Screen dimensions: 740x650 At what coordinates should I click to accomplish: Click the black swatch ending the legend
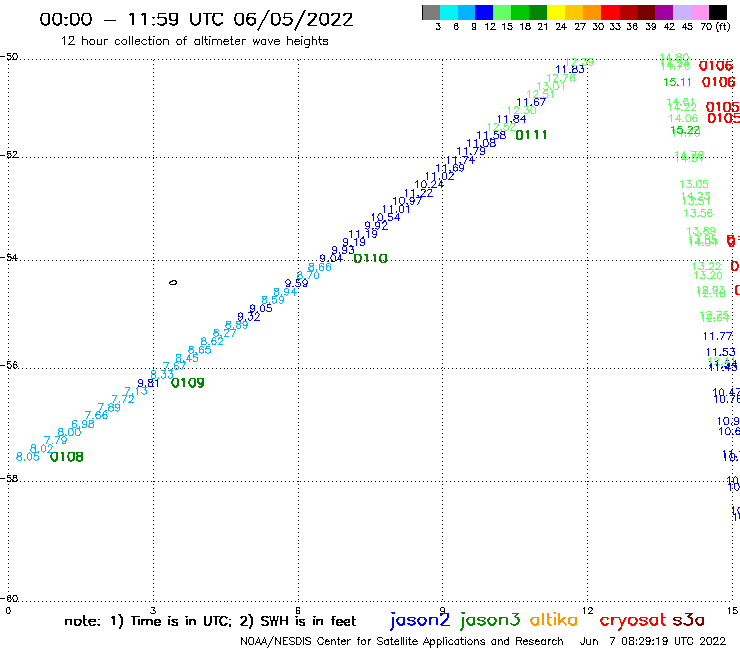[718, 12]
